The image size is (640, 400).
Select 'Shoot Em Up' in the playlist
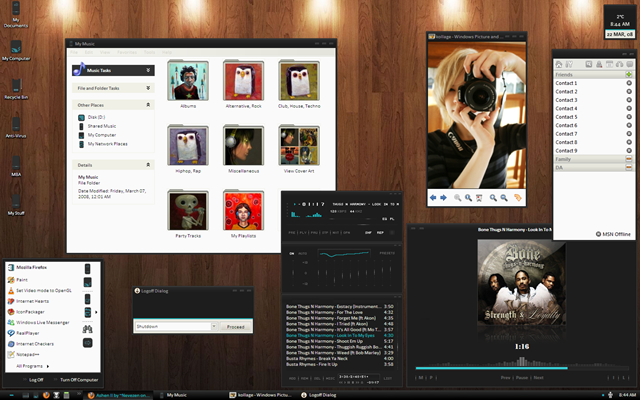[320, 339]
